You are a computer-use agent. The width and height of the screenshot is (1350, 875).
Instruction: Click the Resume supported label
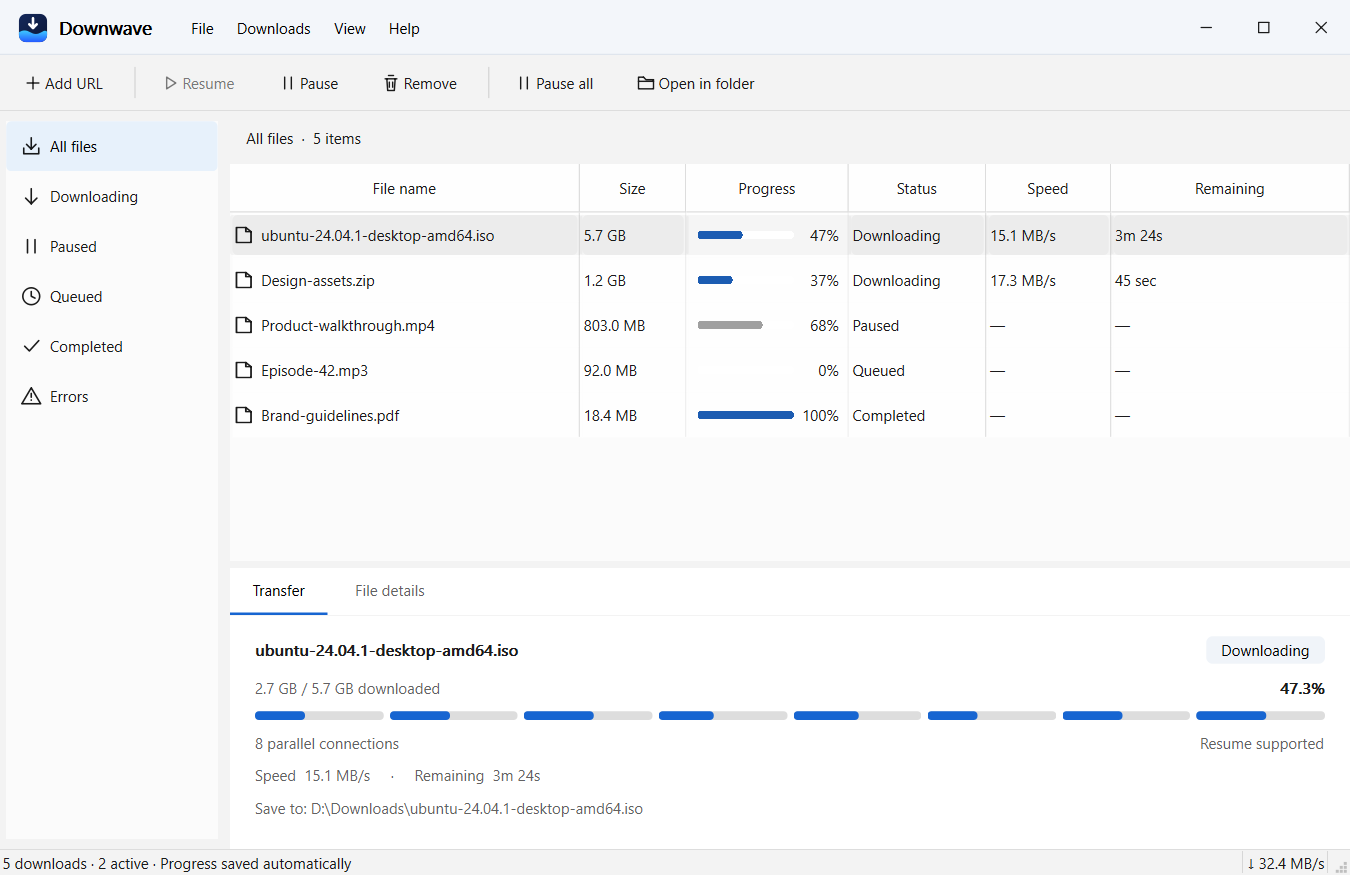coord(1262,744)
